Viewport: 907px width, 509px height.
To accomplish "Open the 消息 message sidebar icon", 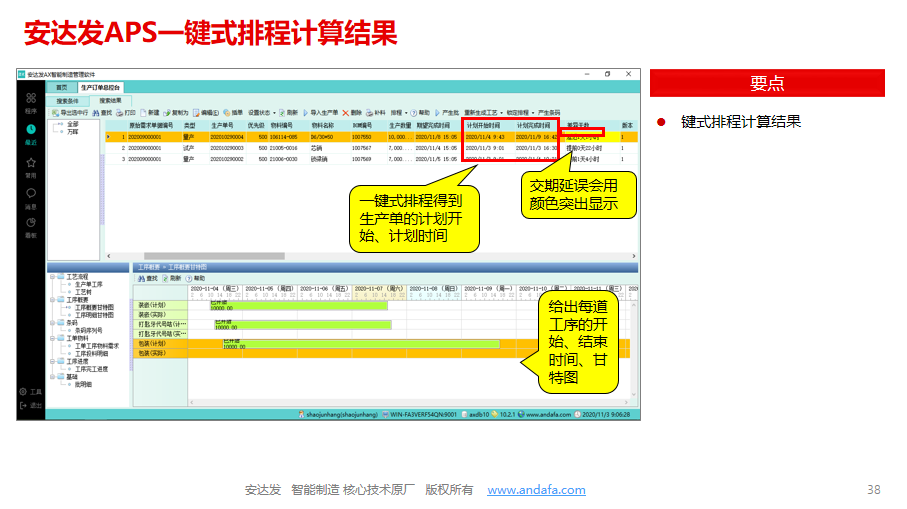I will coord(31,193).
